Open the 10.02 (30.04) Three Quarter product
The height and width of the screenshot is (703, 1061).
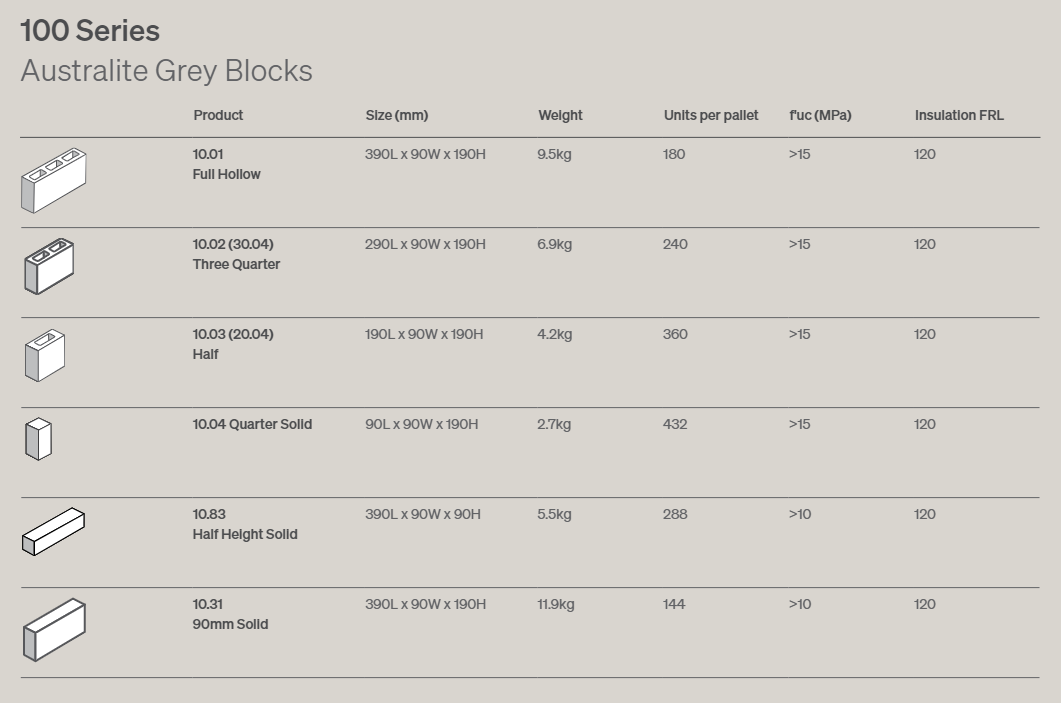[236, 254]
